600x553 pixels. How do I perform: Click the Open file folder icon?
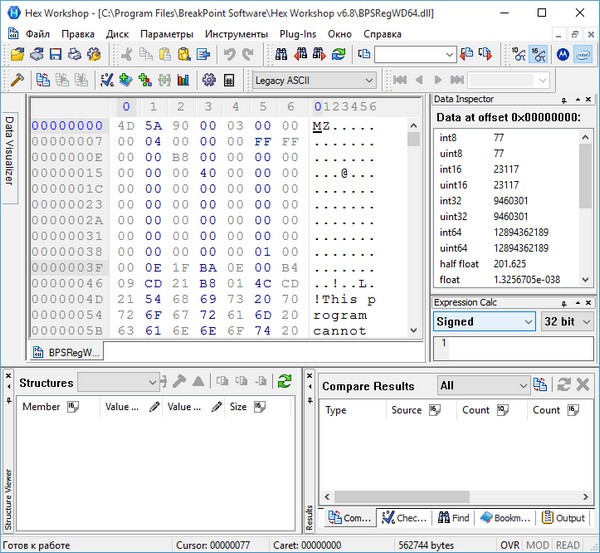[18, 54]
